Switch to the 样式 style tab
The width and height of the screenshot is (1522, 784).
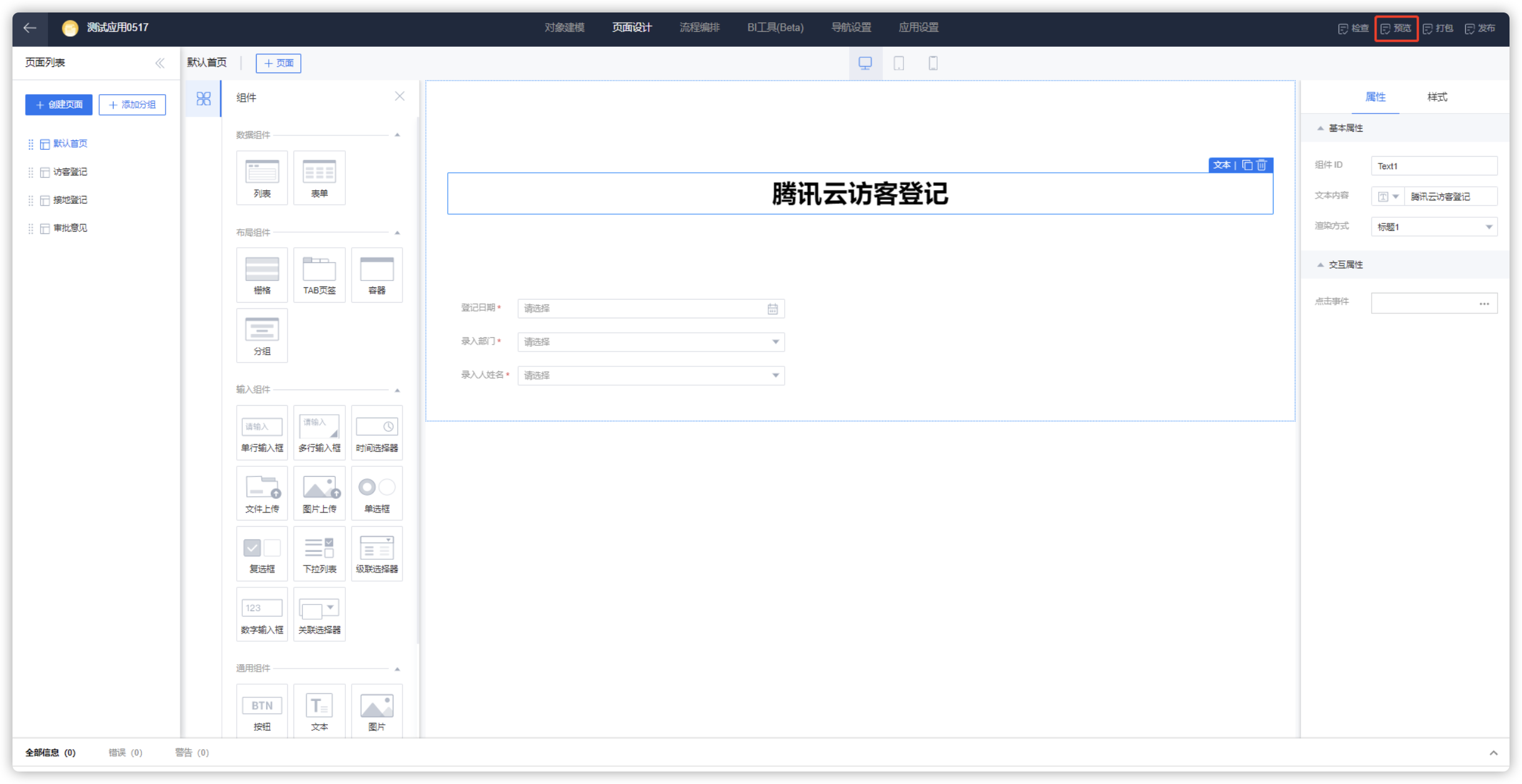tap(1437, 97)
